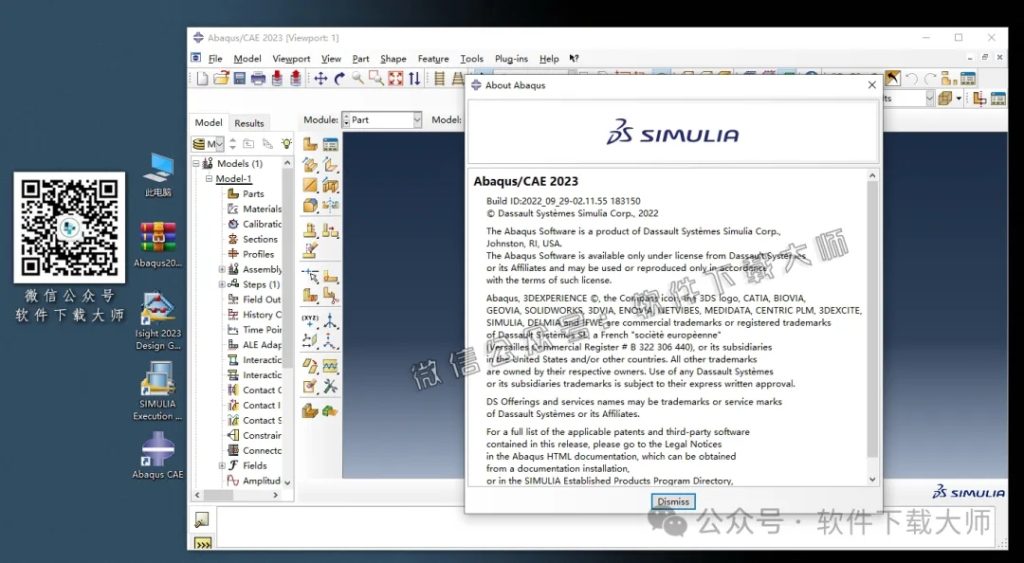Open render style dropdown arrow beside cube icon
This screenshot has height=563, width=1024.
[959, 98]
